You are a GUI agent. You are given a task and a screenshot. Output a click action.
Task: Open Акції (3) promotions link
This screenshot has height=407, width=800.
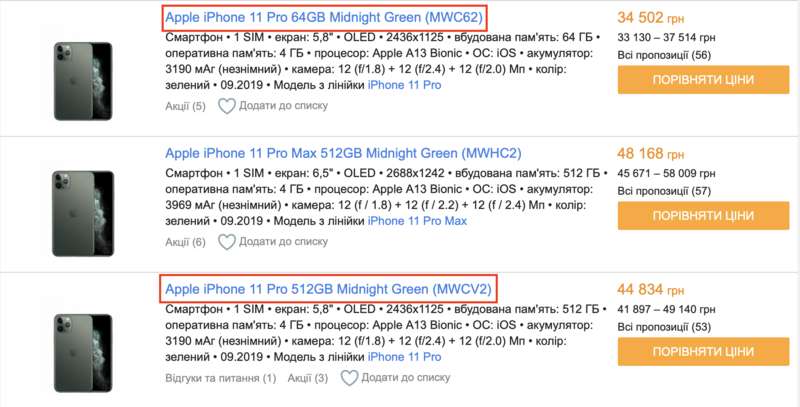click(x=307, y=378)
